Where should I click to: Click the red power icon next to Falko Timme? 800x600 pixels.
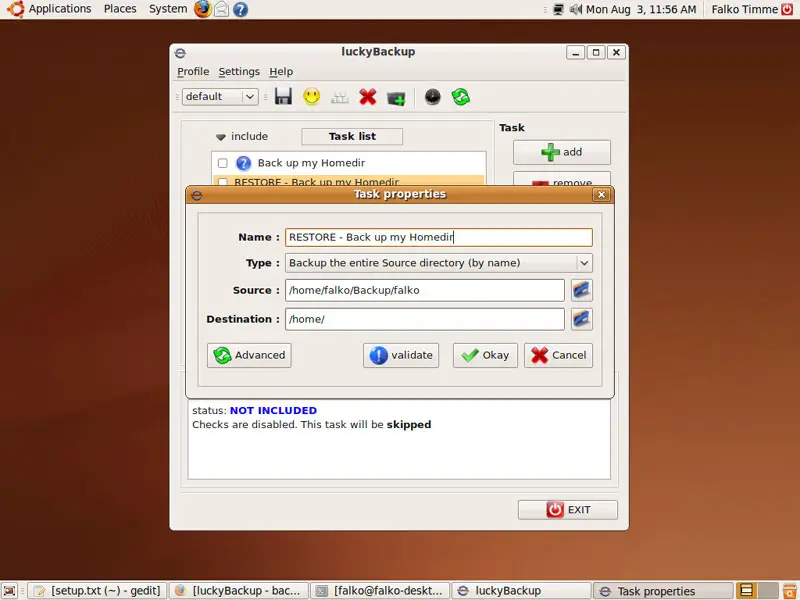pos(787,9)
